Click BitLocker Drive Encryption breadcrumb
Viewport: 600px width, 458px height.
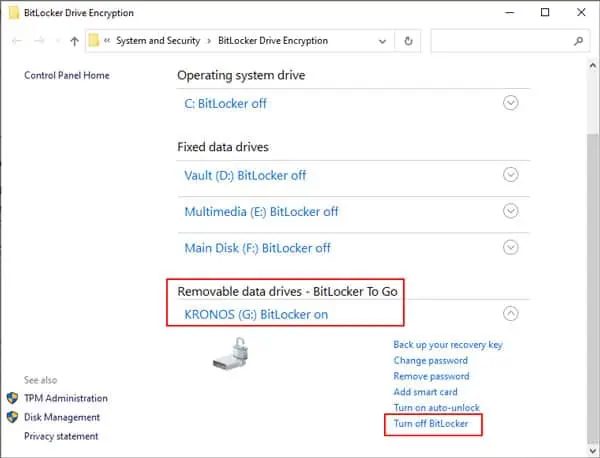point(273,41)
